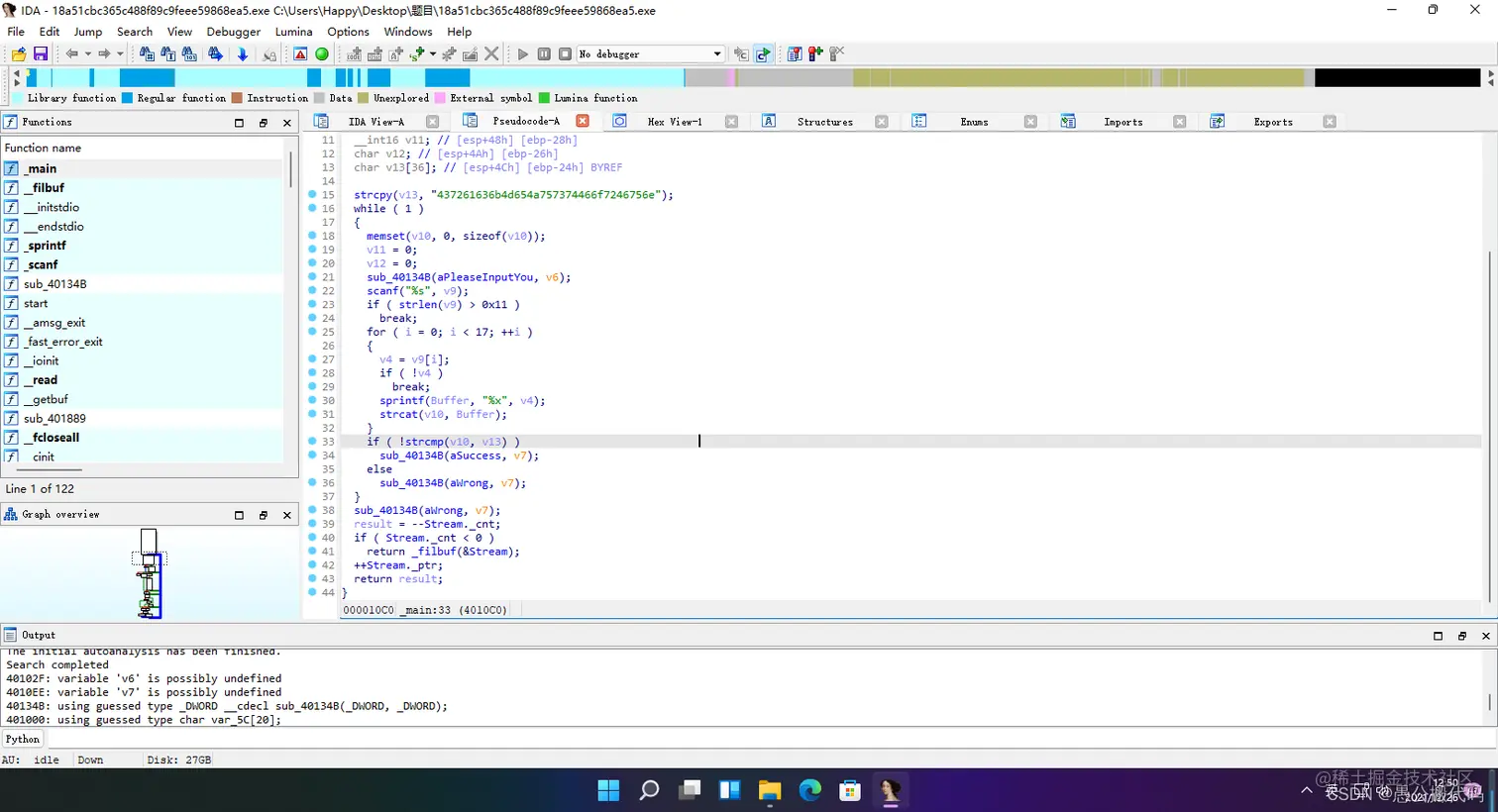Click the Lumina function legend color swatch
The image size is (1498, 812).
click(544, 98)
